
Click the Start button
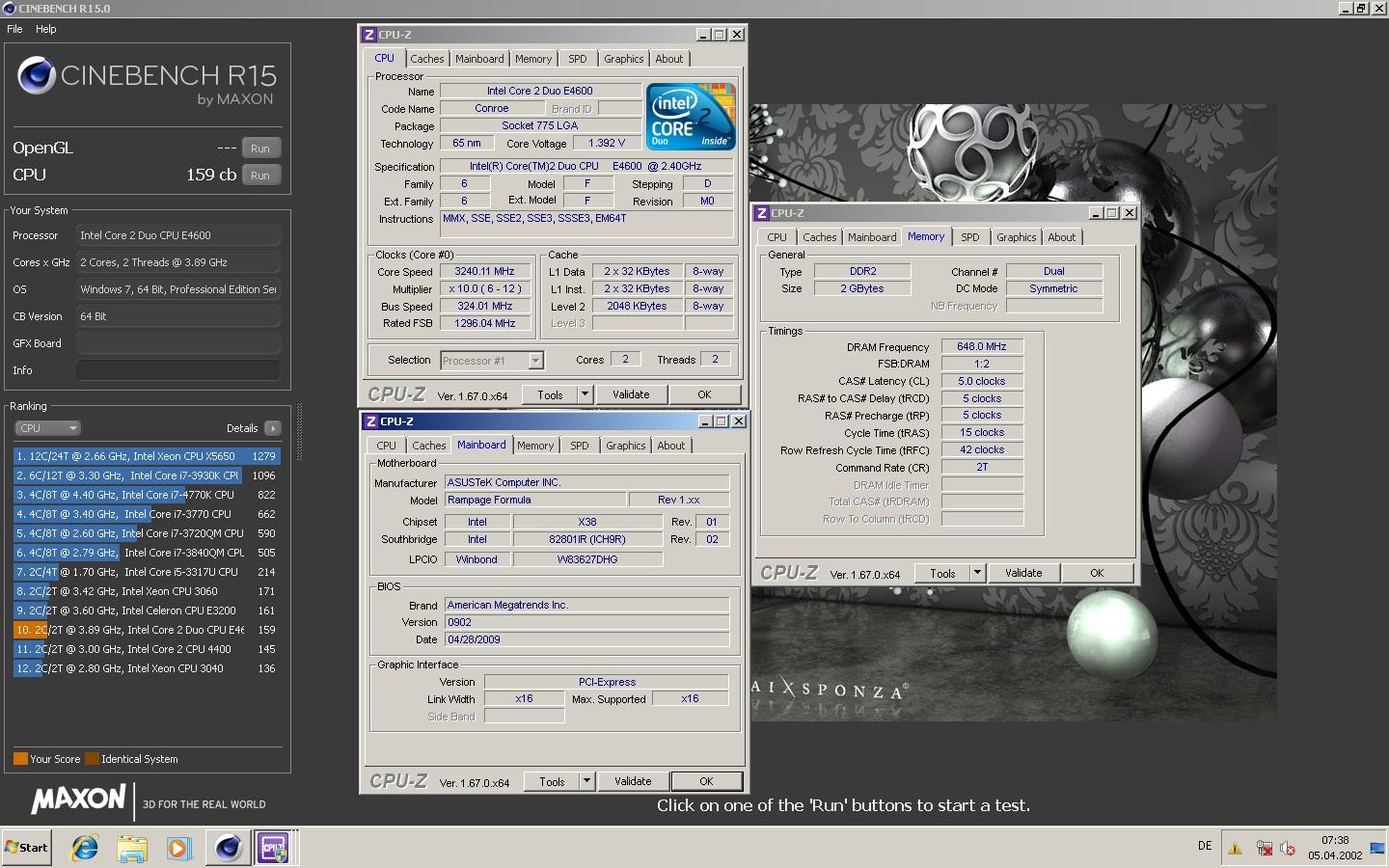pos(26,848)
